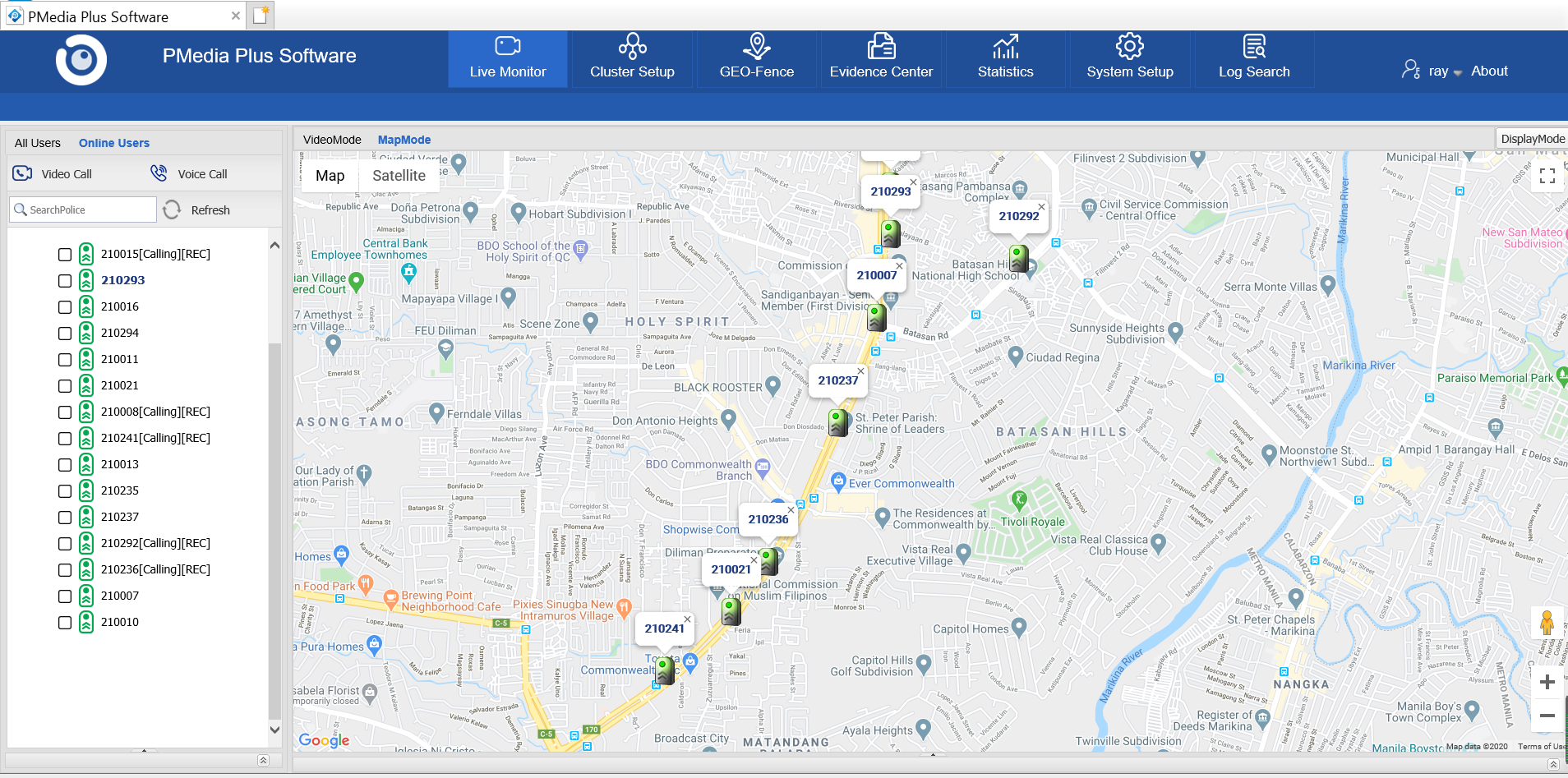This screenshot has width=1568, height=778.
Task: Click the user list scroll down arrow
Action: pos(274,730)
